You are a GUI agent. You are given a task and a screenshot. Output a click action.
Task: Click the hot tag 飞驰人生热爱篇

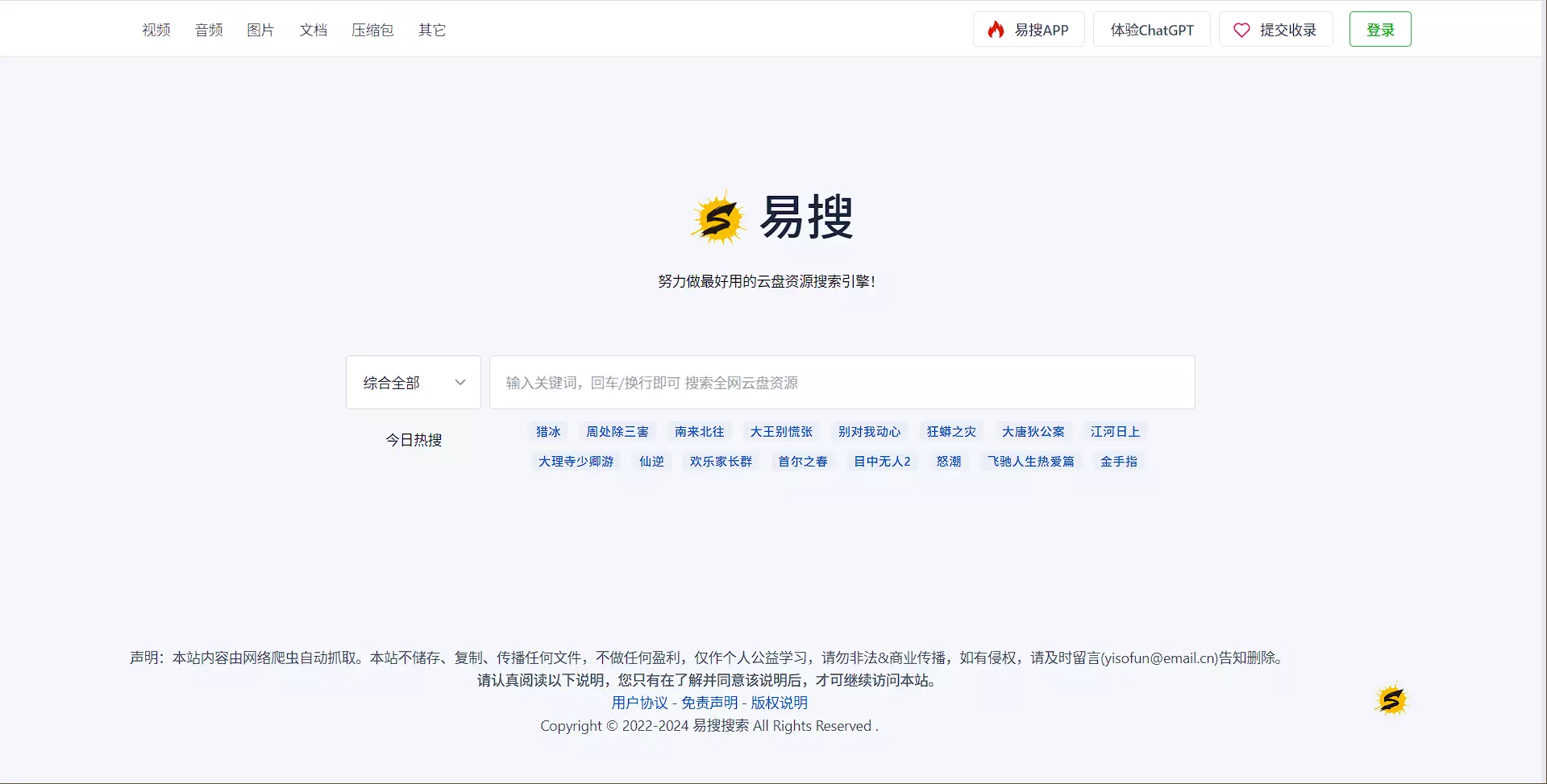tap(1030, 462)
